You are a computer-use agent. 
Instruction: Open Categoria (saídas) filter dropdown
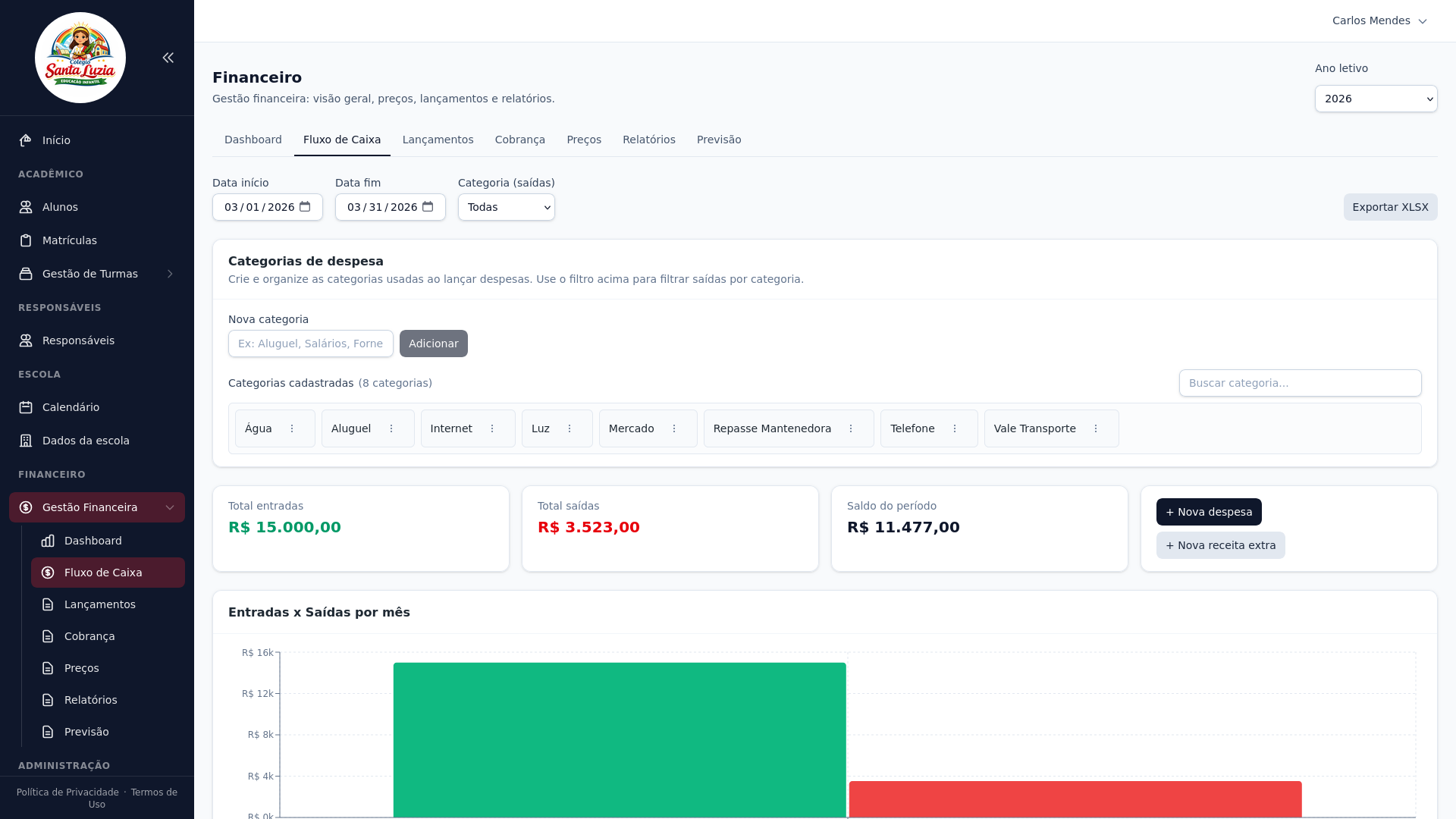click(506, 207)
